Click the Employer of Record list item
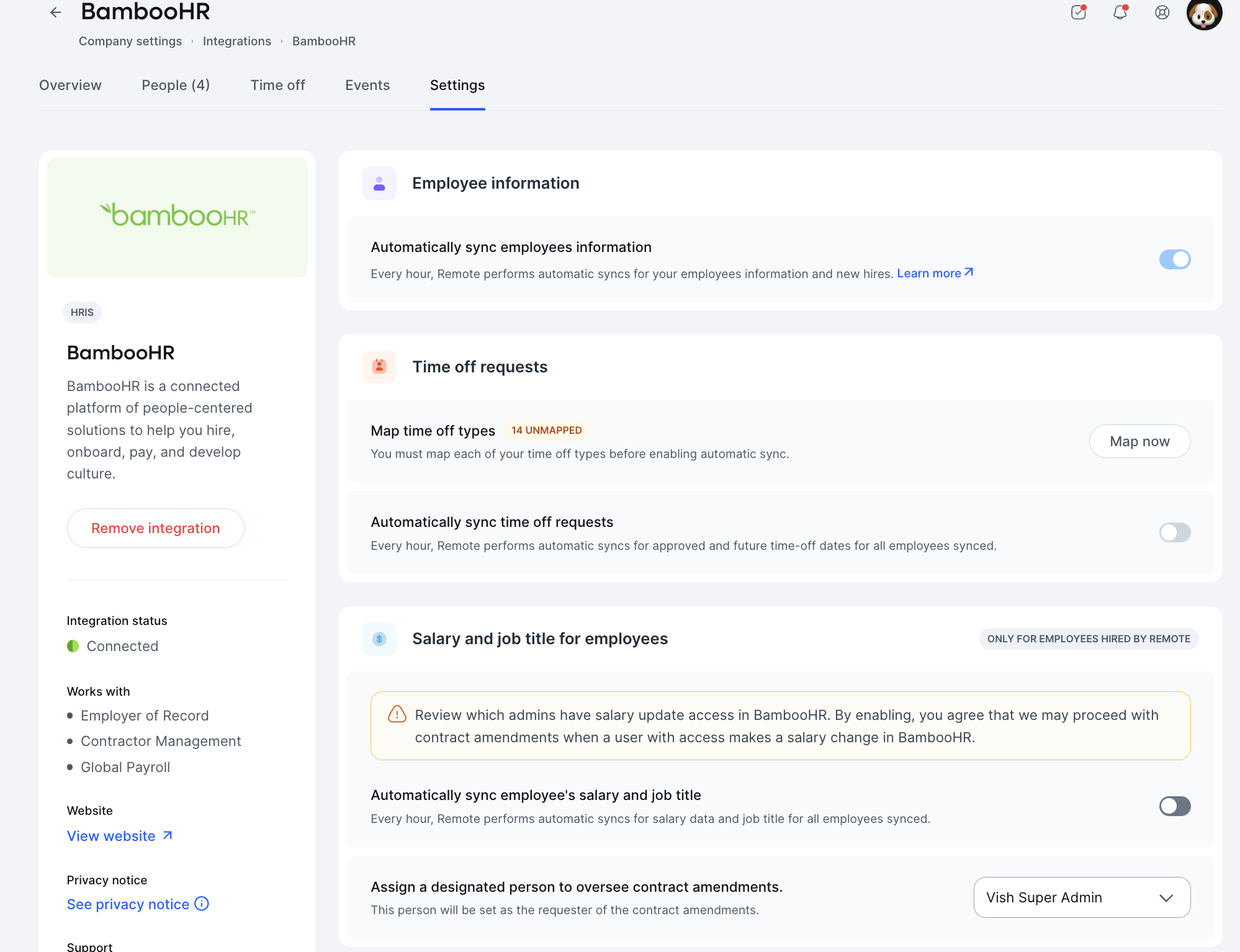The image size is (1240, 952). tap(145, 716)
